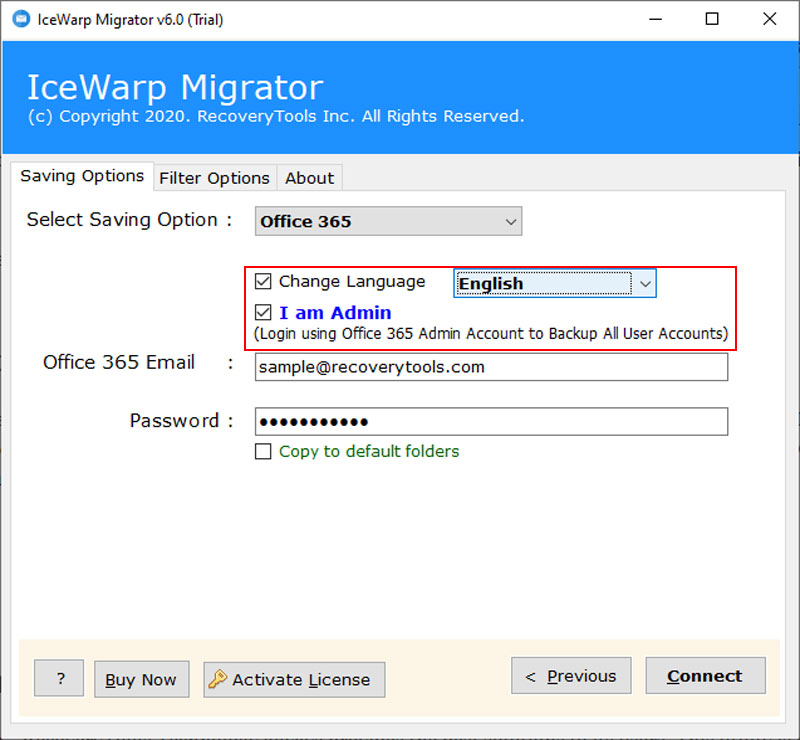Viewport: 800px width, 740px height.
Task: Expand the Select Saving Option dropdown showing Office 365
Action: click(x=388, y=221)
